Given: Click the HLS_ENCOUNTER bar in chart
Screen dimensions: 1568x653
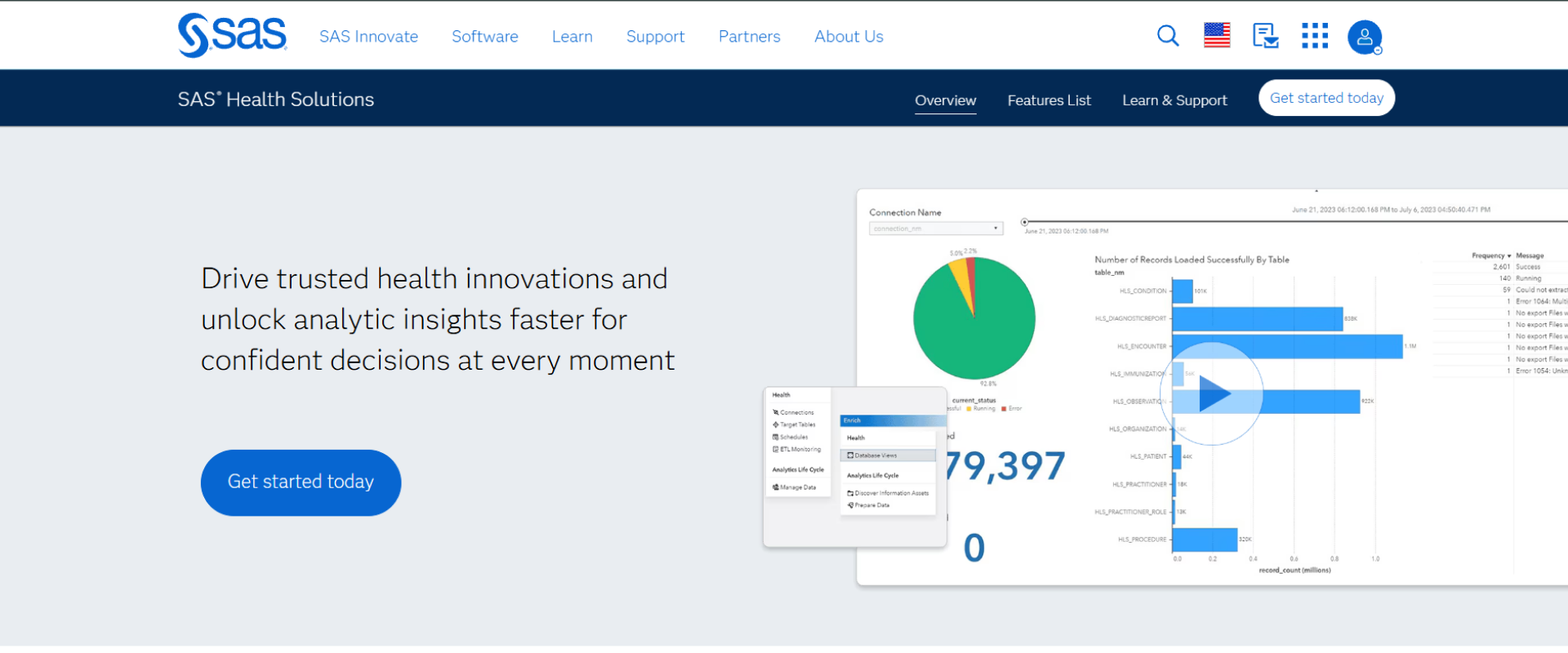Looking at the screenshot, I should coord(1287,346).
